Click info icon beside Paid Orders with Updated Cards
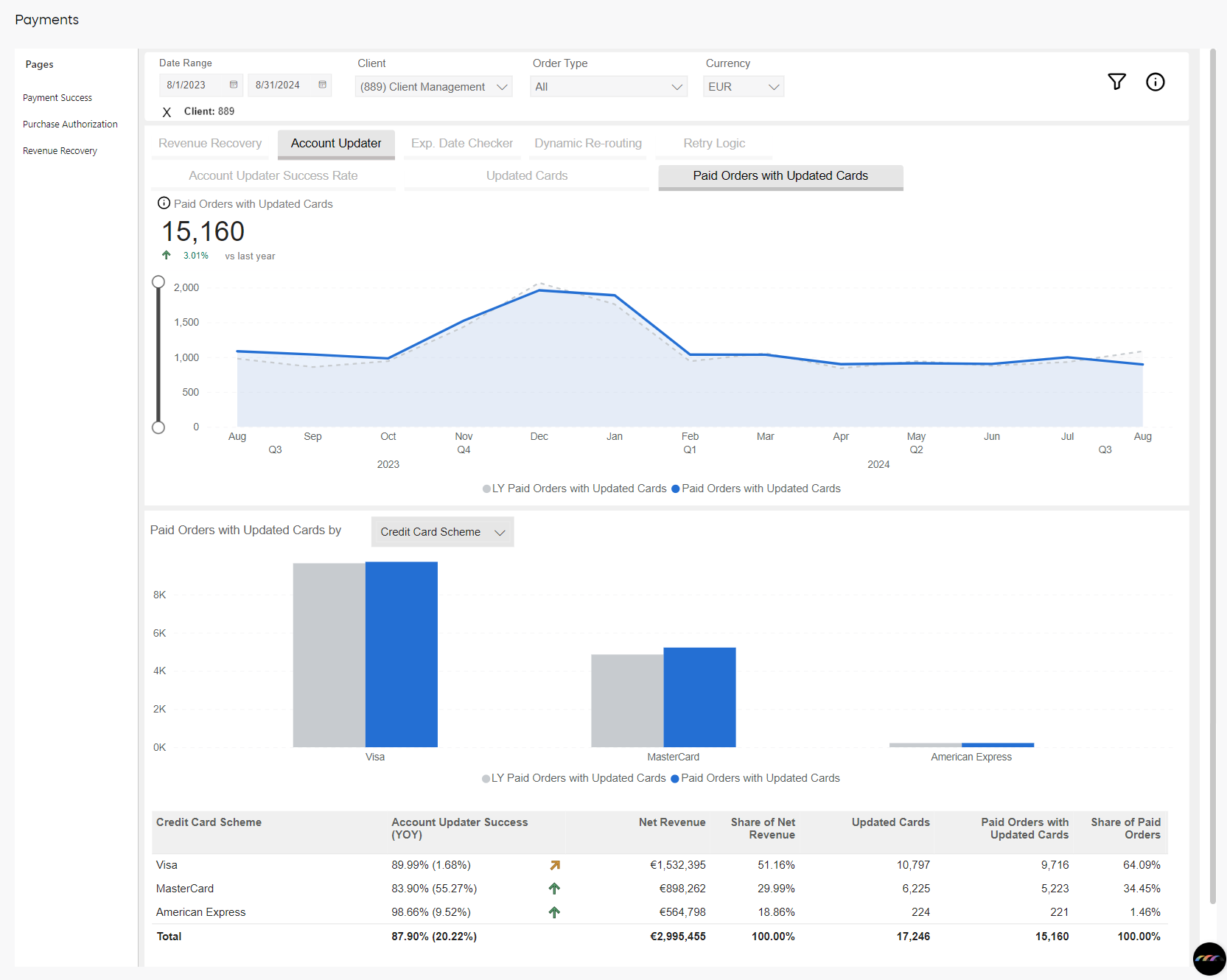The width and height of the screenshot is (1227, 980). click(x=164, y=203)
